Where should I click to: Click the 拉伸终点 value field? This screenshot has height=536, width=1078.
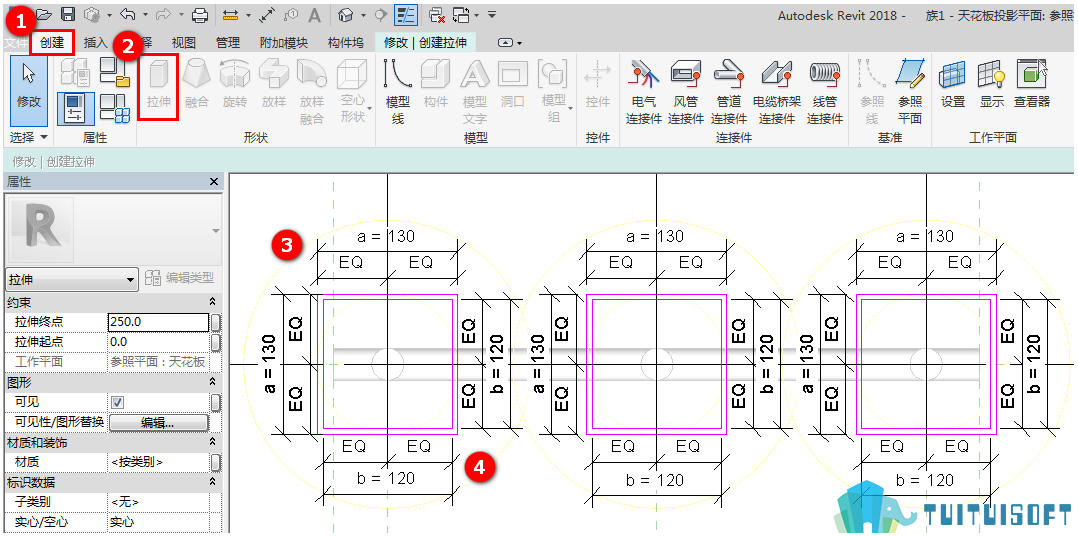coord(158,322)
